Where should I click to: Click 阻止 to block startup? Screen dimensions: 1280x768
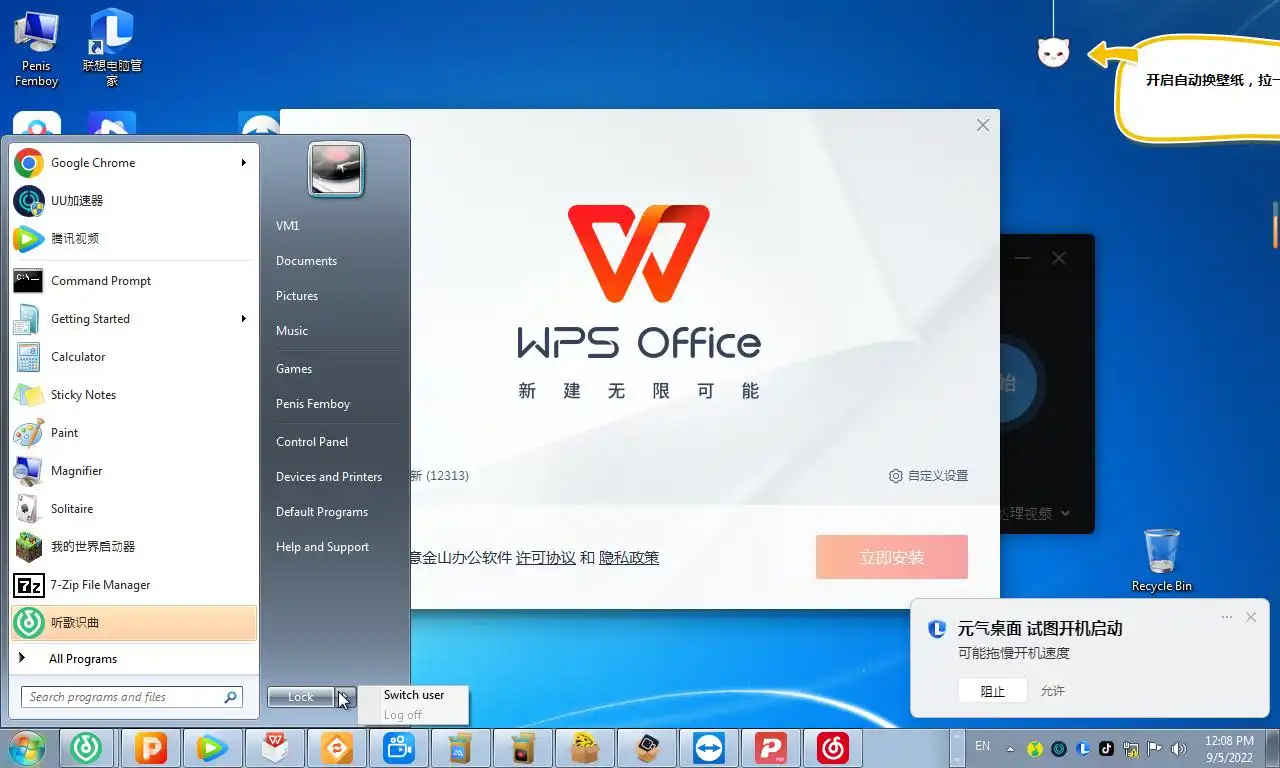(x=993, y=691)
